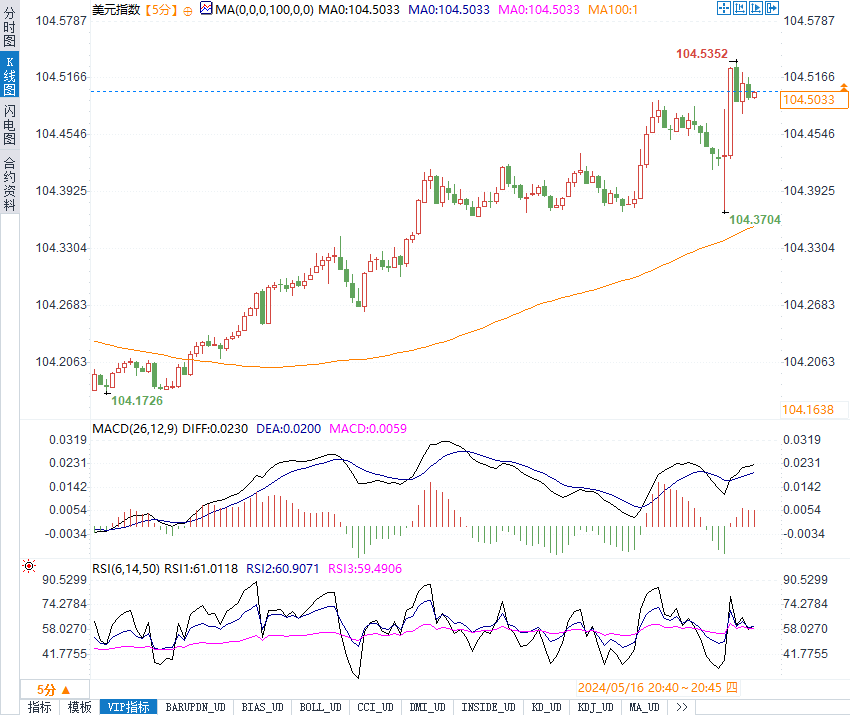
Task: Click the 【5分】 period selector in chart header
Action: (160, 9)
